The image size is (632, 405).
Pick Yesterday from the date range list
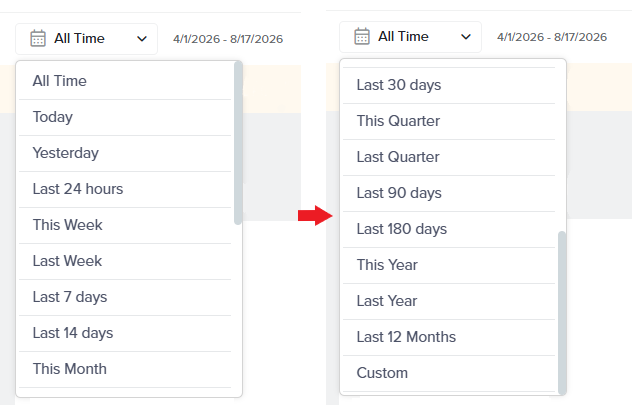pos(125,153)
